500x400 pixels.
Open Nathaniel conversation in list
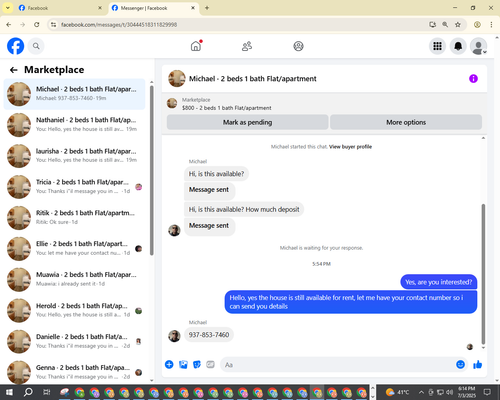pyautogui.click(x=74, y=125)
